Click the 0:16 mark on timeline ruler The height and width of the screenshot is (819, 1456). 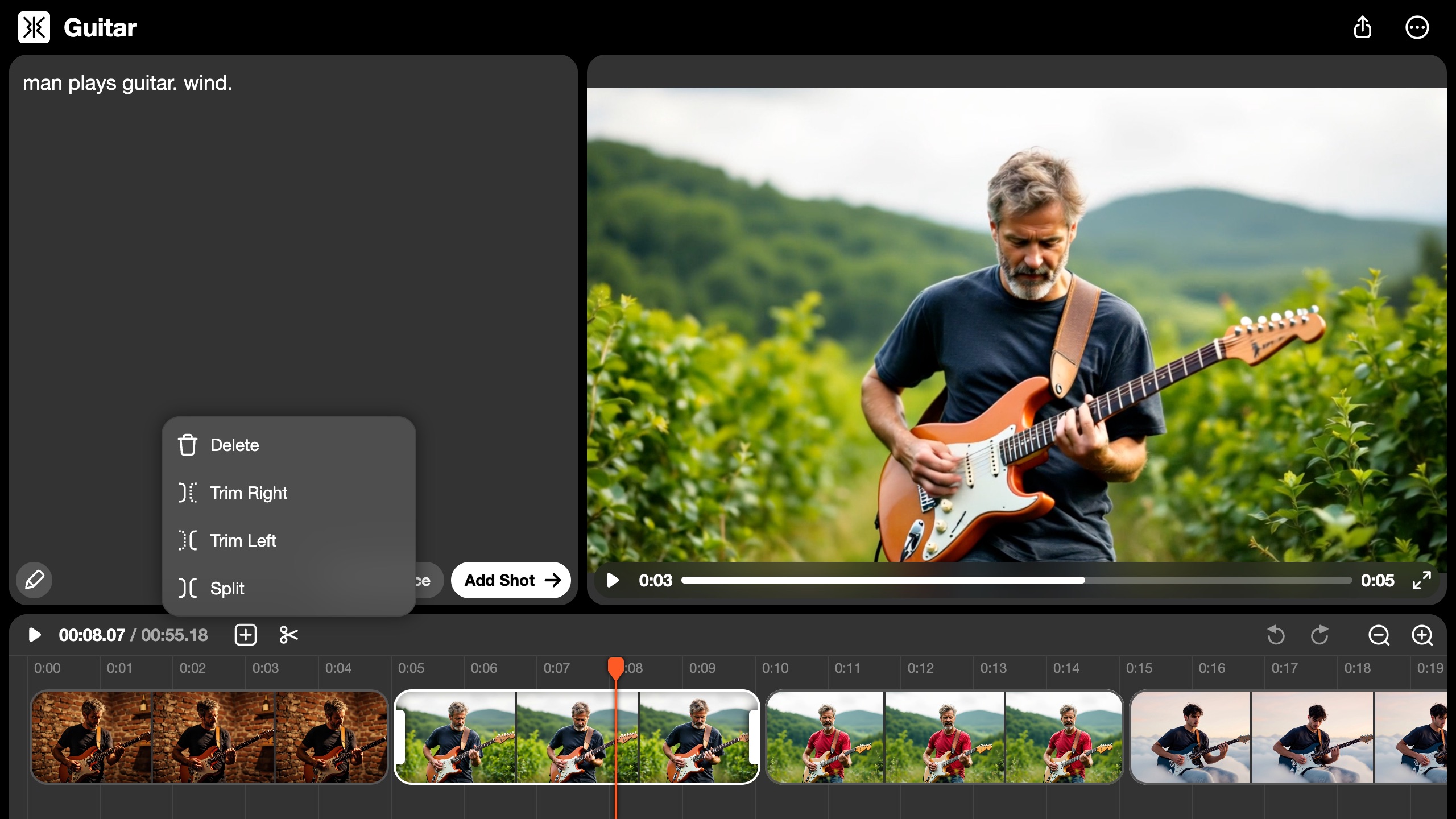point(1211,668)
